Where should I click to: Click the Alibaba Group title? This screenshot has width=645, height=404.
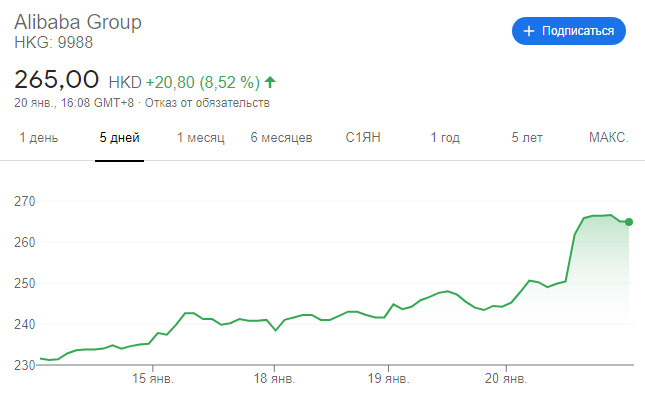(x=78, y=22)
